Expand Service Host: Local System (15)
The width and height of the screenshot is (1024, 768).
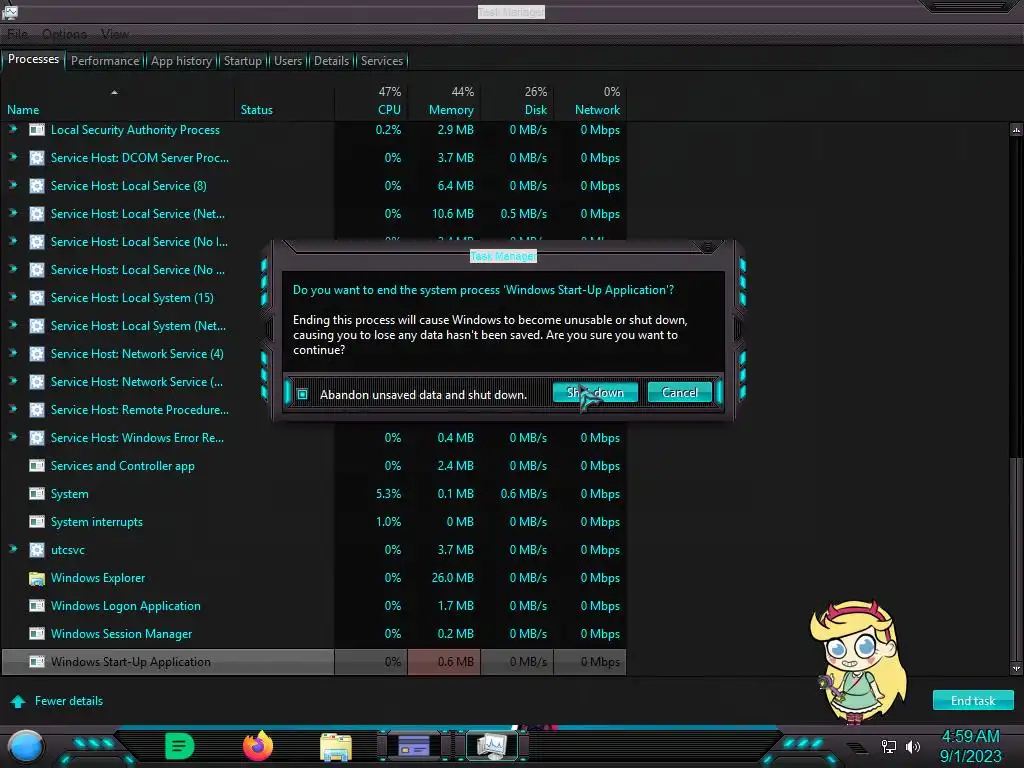point(12,297)
